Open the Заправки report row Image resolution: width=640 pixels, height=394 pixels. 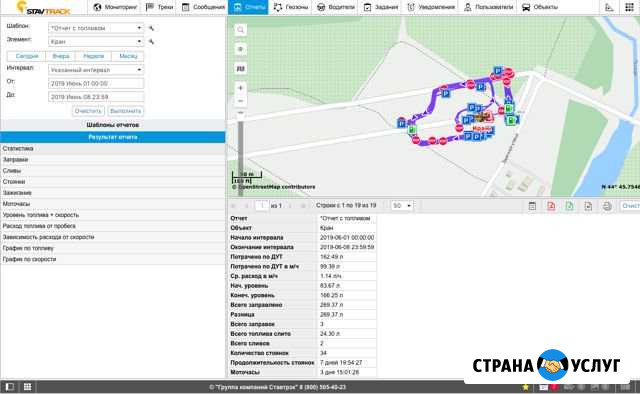[x=113, y=160]
